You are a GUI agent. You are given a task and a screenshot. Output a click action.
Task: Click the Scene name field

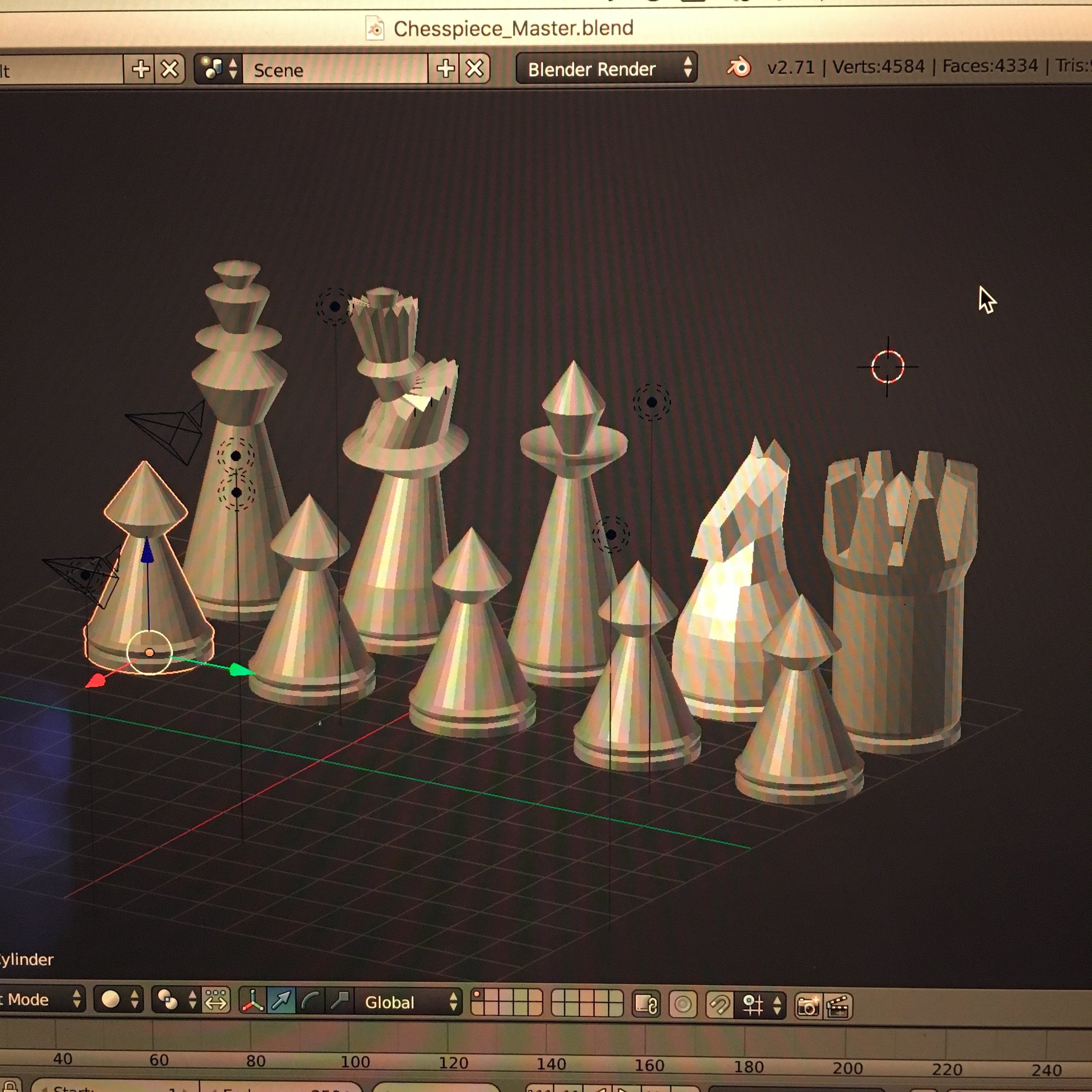[333, 70]
